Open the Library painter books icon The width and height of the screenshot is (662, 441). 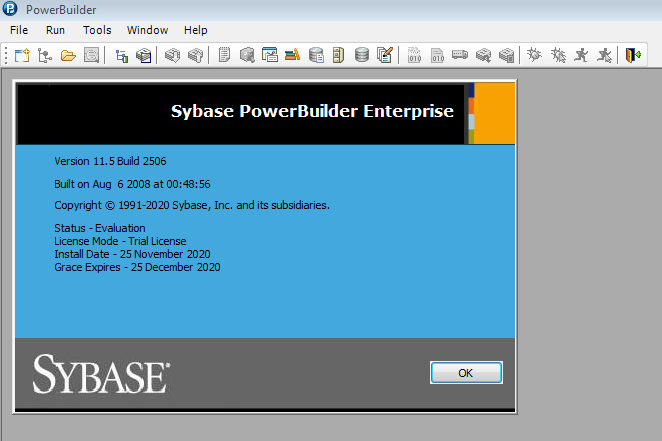click(293, 55)
